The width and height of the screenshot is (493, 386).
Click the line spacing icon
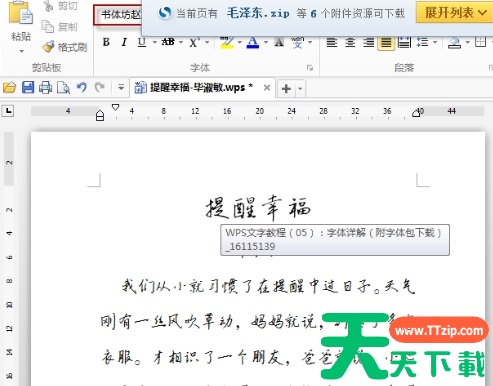click(x=423, y=43)
